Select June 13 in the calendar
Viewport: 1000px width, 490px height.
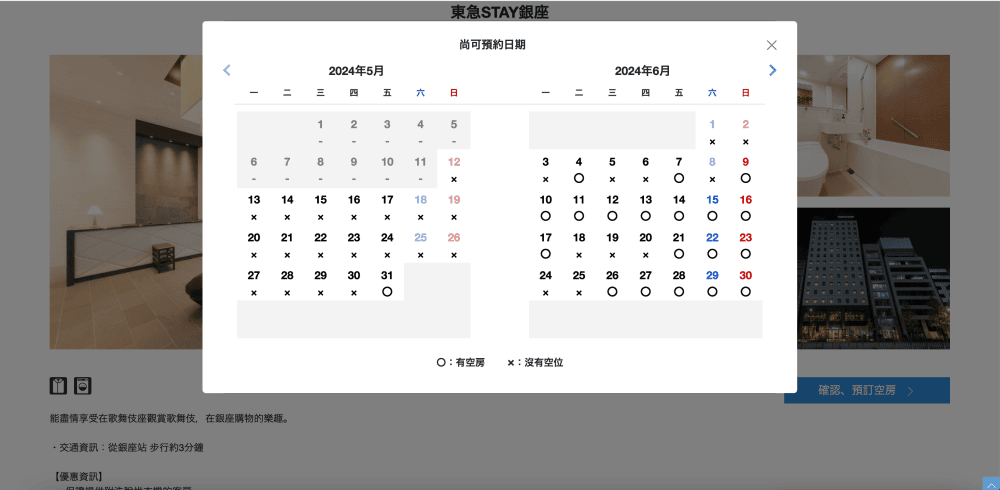646,207
